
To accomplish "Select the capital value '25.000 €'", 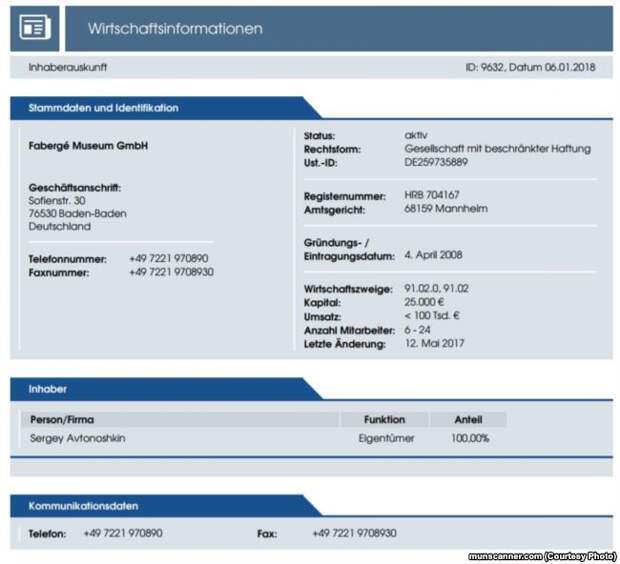I will [424, 302].
